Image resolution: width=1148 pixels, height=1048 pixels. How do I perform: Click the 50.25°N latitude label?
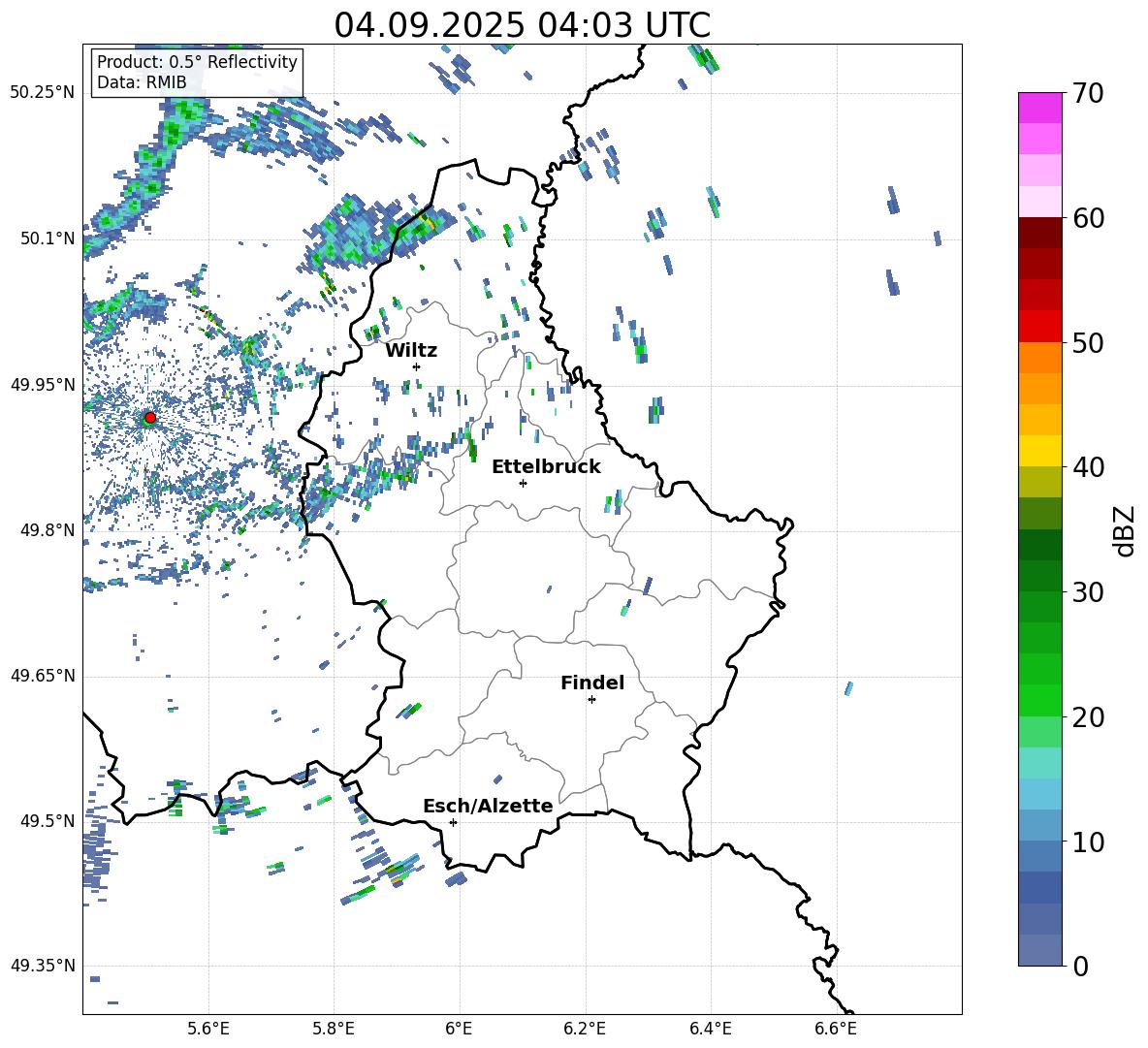[x=43, y=93]
